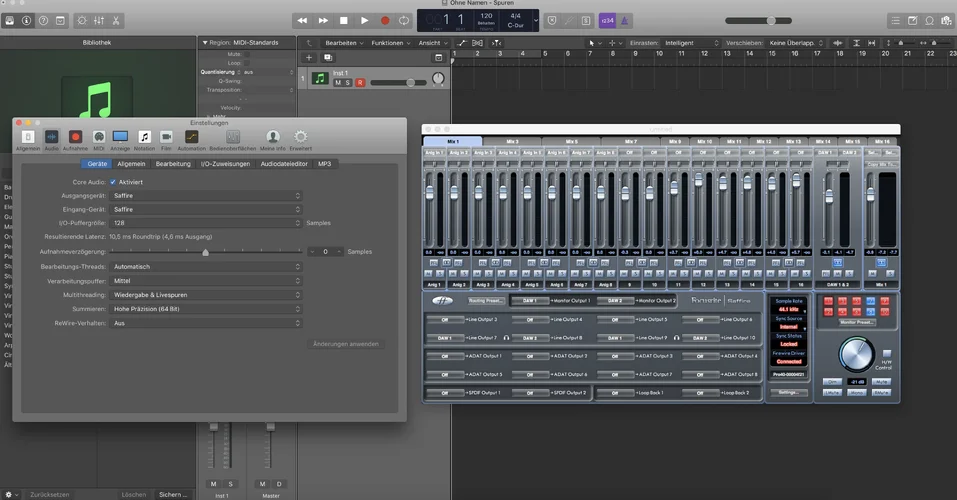Open the Erweitert gear icon

click(x=300, y=138)
